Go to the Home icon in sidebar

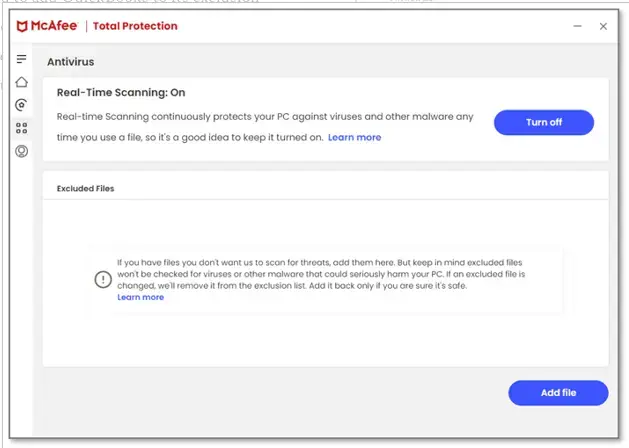21,82
